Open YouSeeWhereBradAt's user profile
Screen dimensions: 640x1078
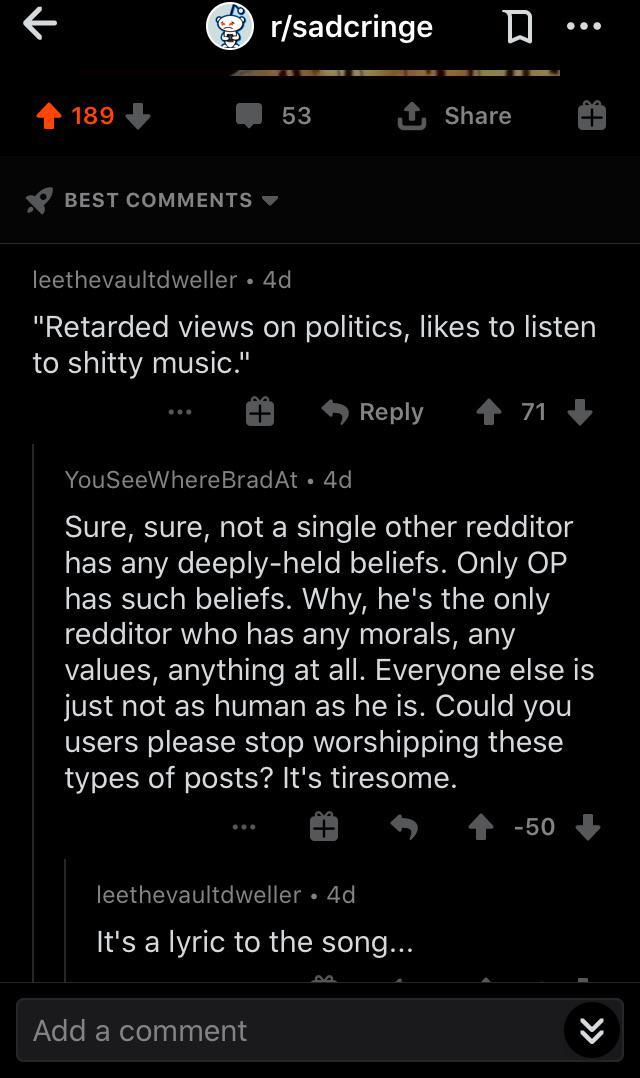click(181, 480)
